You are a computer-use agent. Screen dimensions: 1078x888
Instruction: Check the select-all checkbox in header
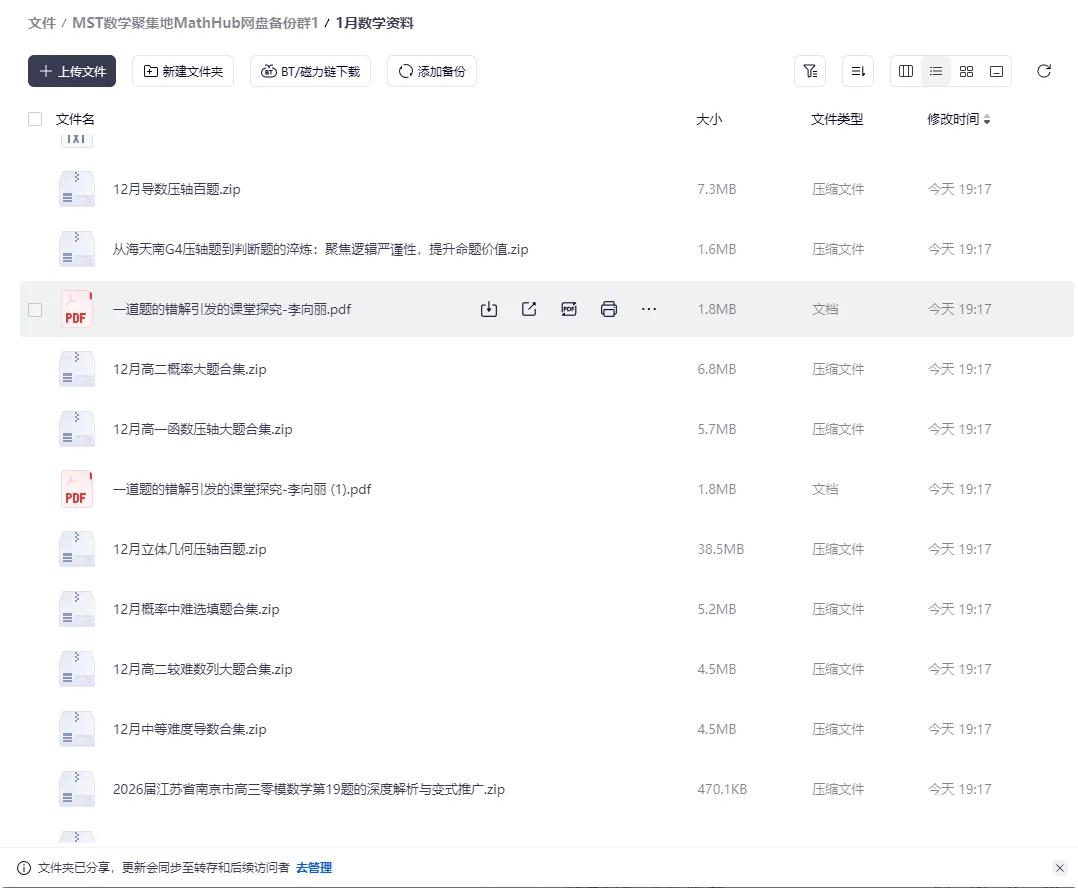coord(35,118)
